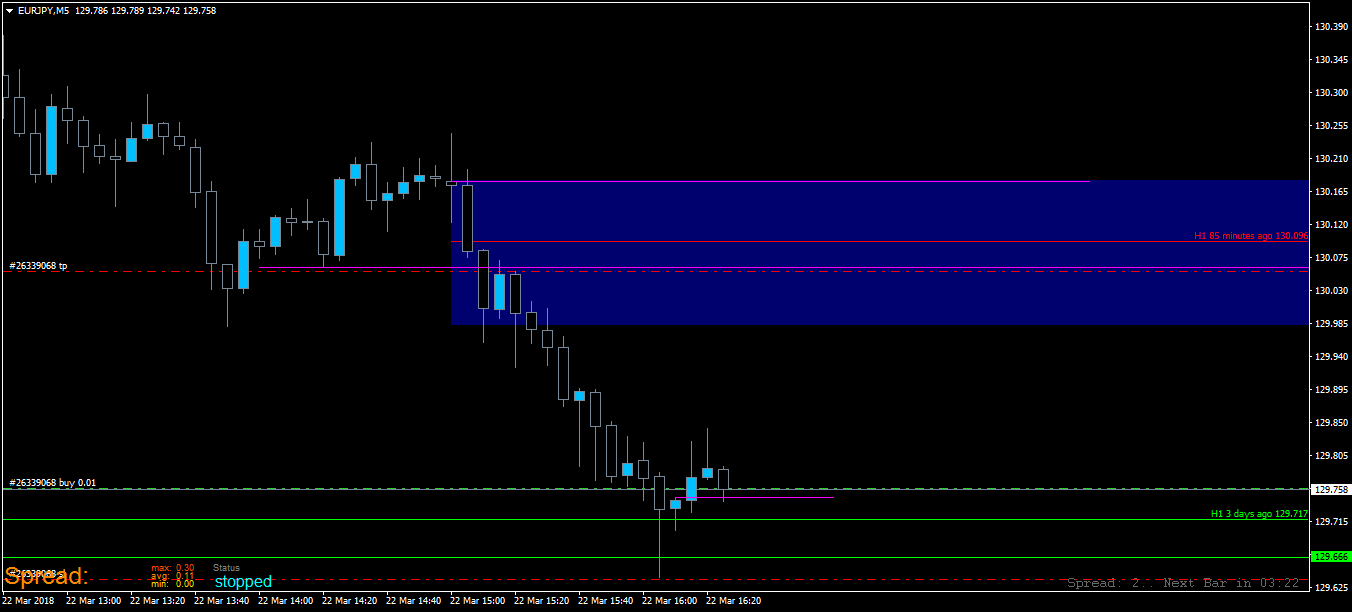The width and height of the screenshot is (1352, 612).
Task: Click the green 129.666 price tag on the scale
Action: click(x=1331, y=557)
